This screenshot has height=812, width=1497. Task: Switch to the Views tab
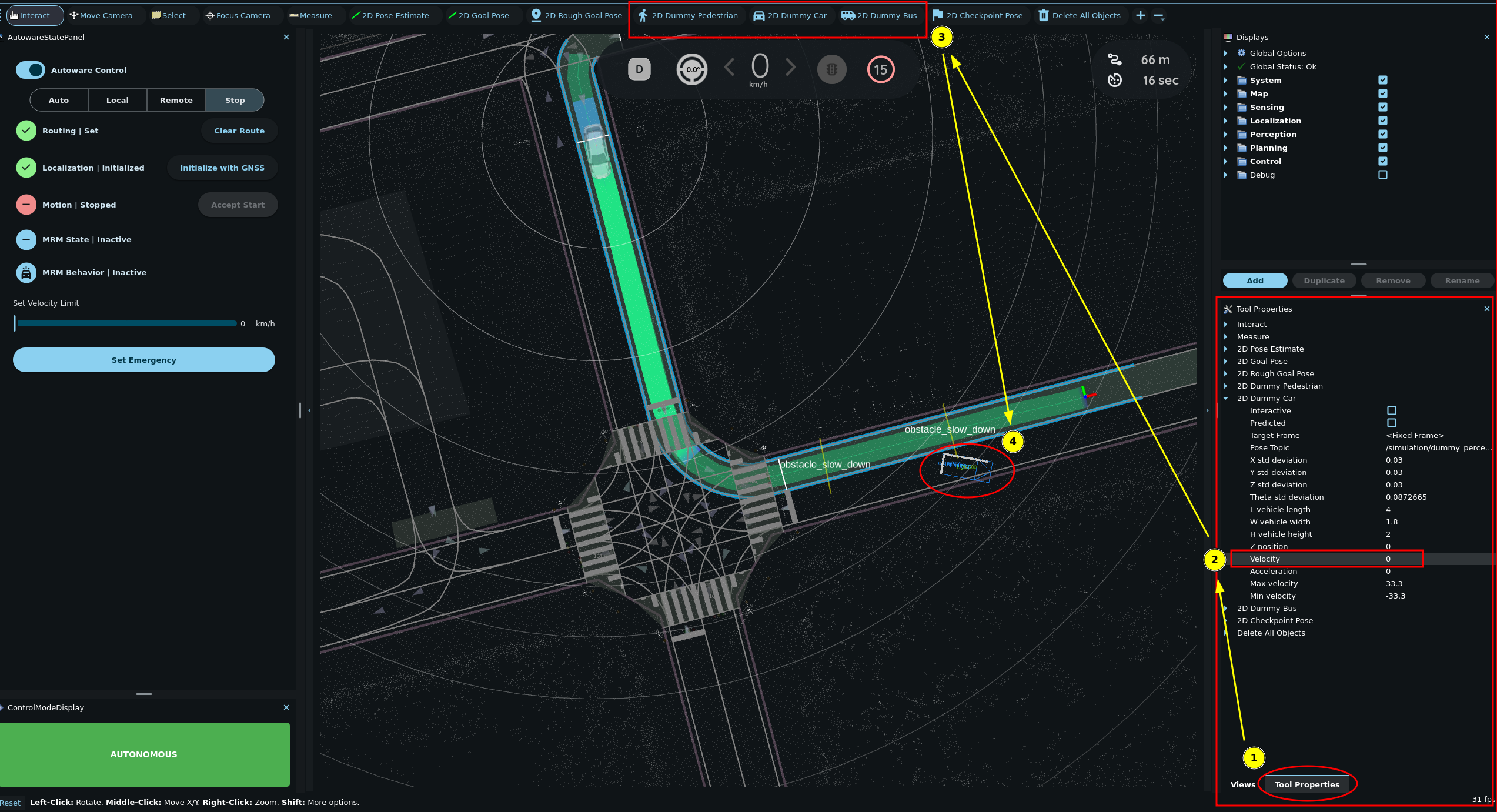click(1242, 784)
